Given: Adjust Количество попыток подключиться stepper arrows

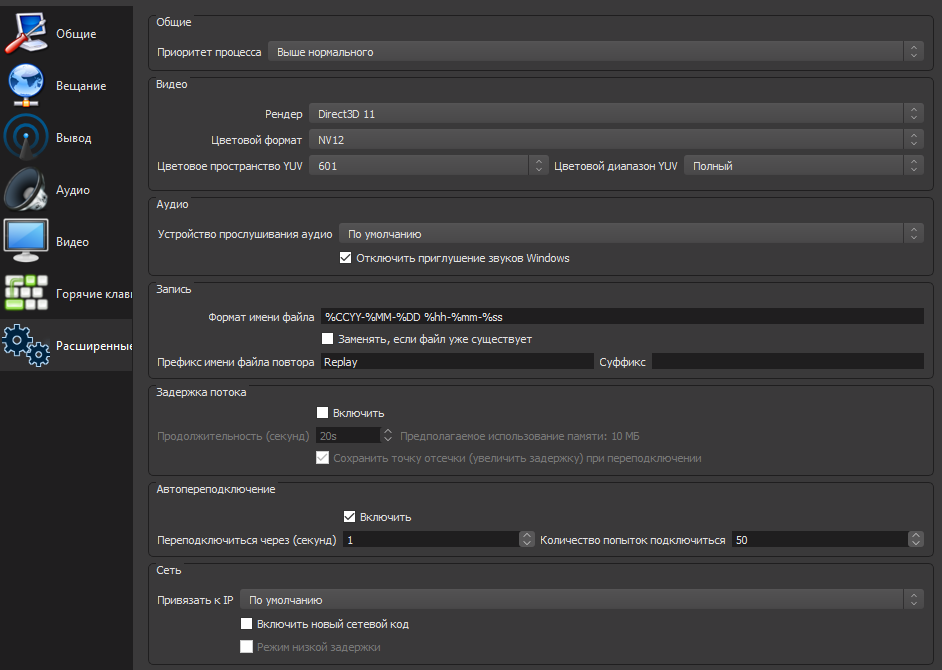Looking at the screenshot, I should [x=916, y=539].
